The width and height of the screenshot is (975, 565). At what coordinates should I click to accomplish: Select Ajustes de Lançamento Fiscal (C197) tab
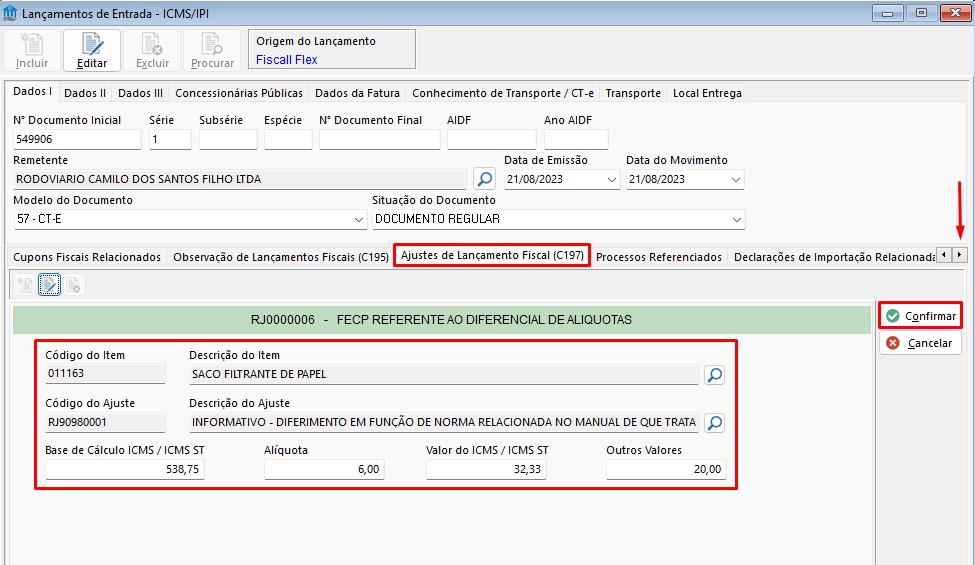coord(492,255)
